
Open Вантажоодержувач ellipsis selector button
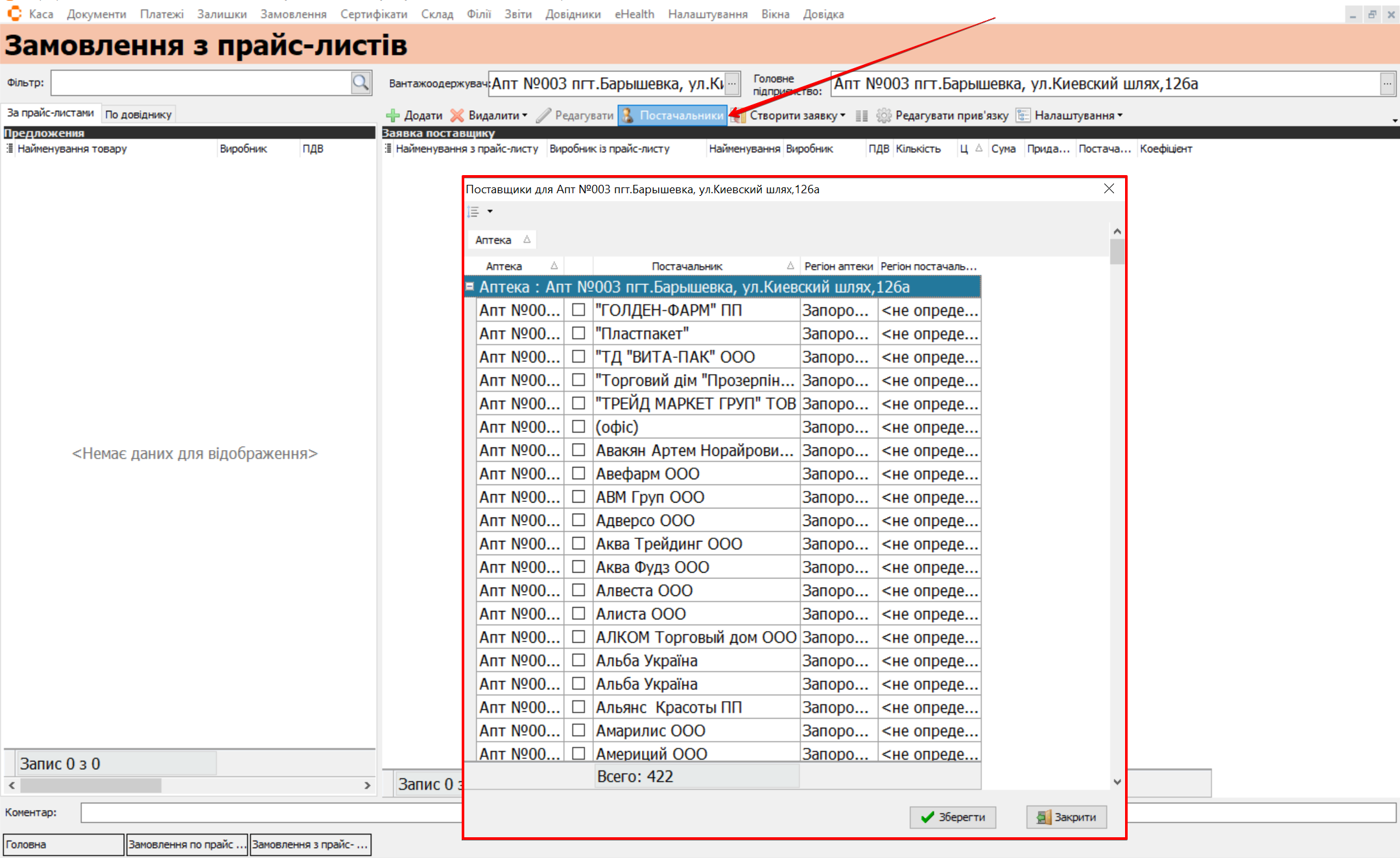tap(732, 83)
